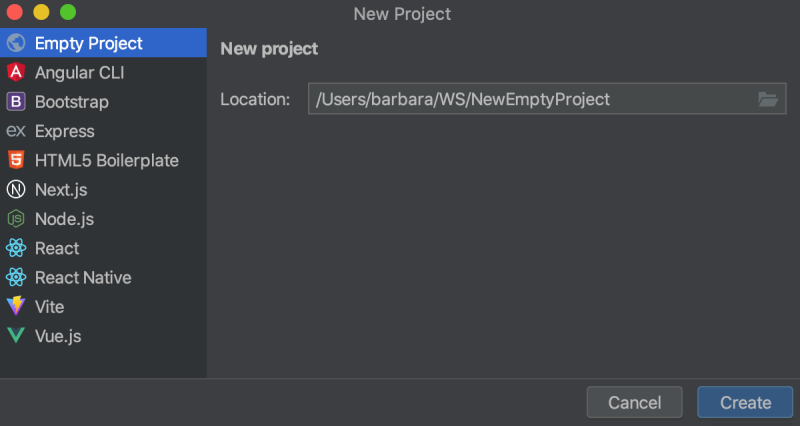800x426 pixels.
Task: Minimize the dialog with the yellow button
Action: (41, 12)
